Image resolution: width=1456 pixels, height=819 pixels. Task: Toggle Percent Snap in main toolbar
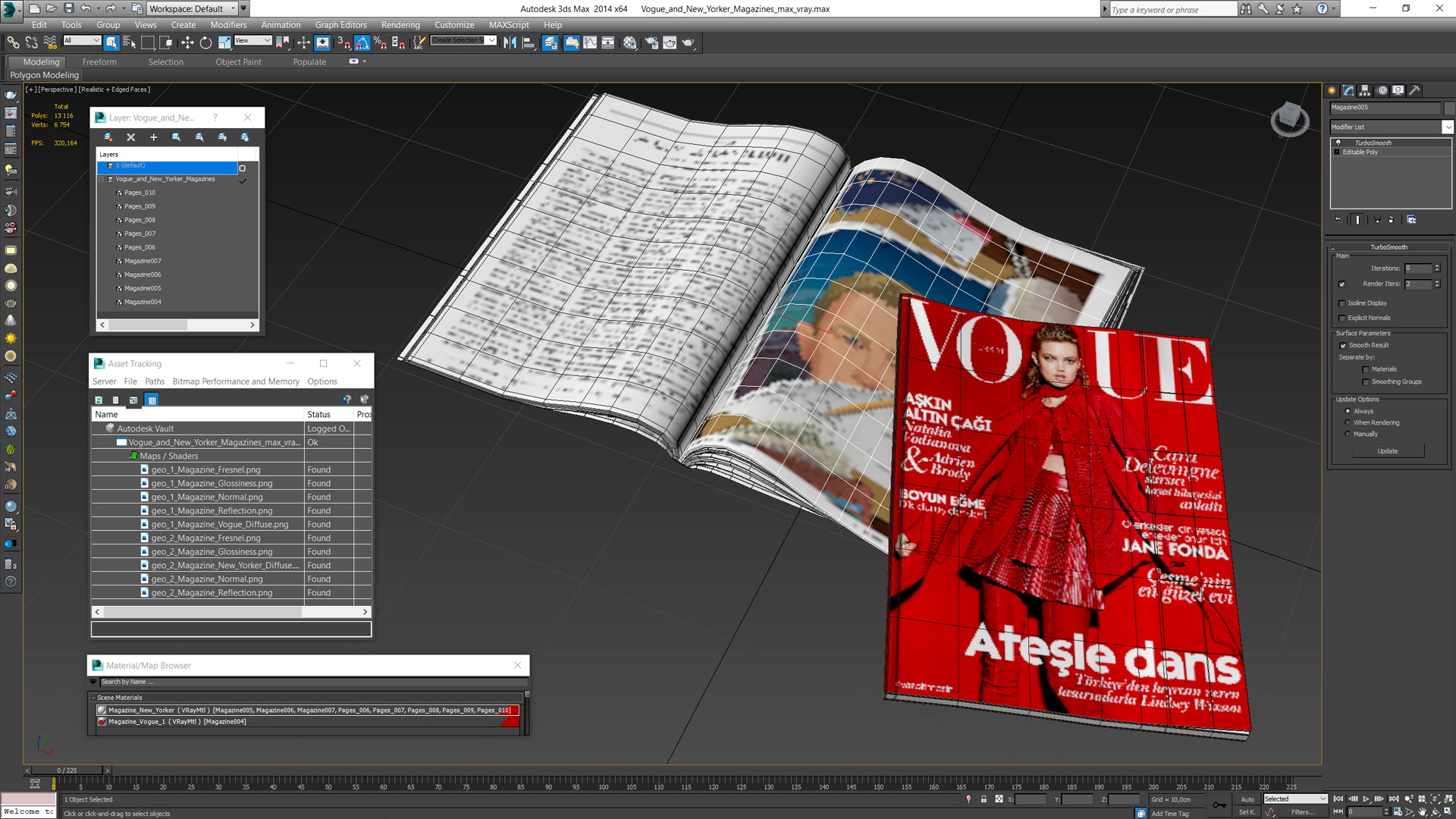[x=380, y=42]
